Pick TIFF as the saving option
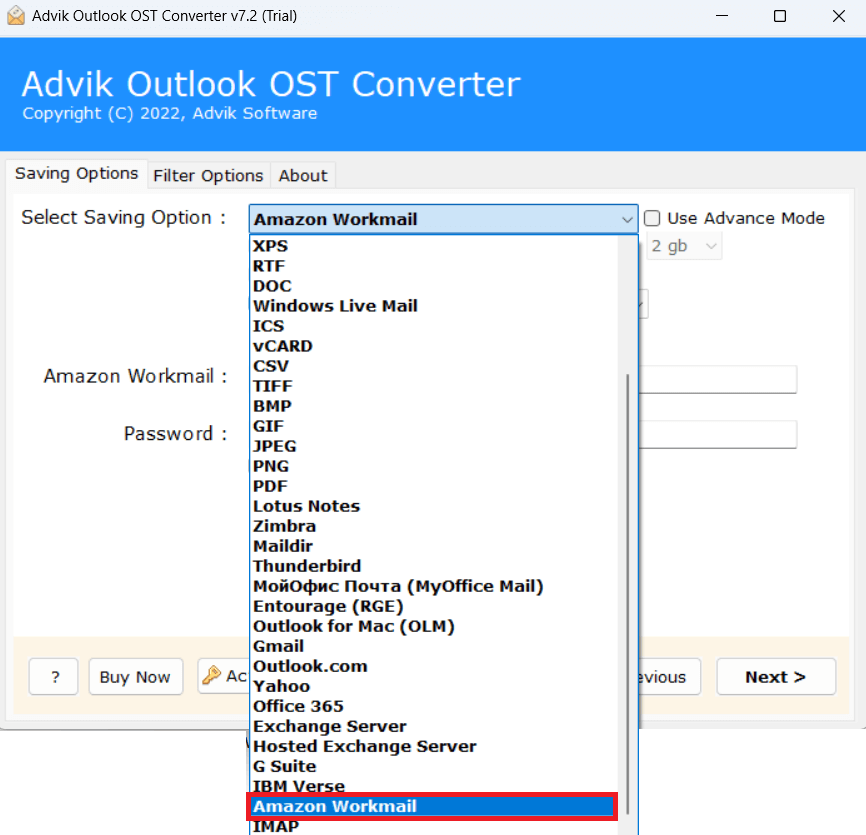 [434, 386]
